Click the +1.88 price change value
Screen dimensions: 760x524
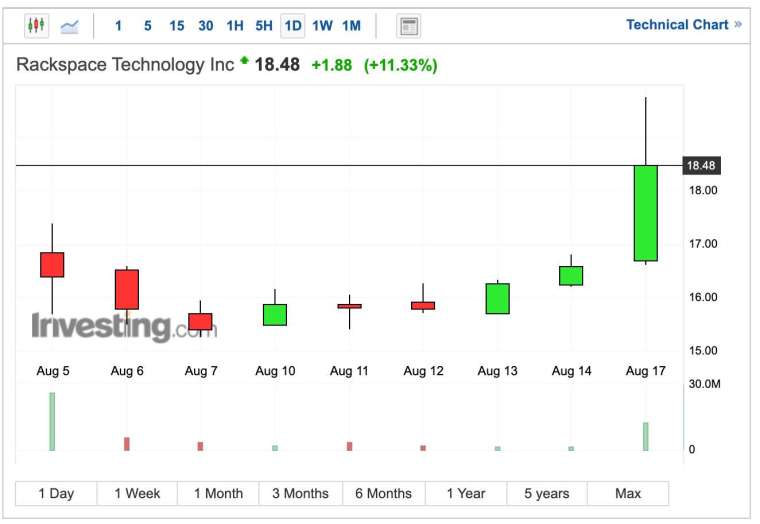[x=332, y=65]
